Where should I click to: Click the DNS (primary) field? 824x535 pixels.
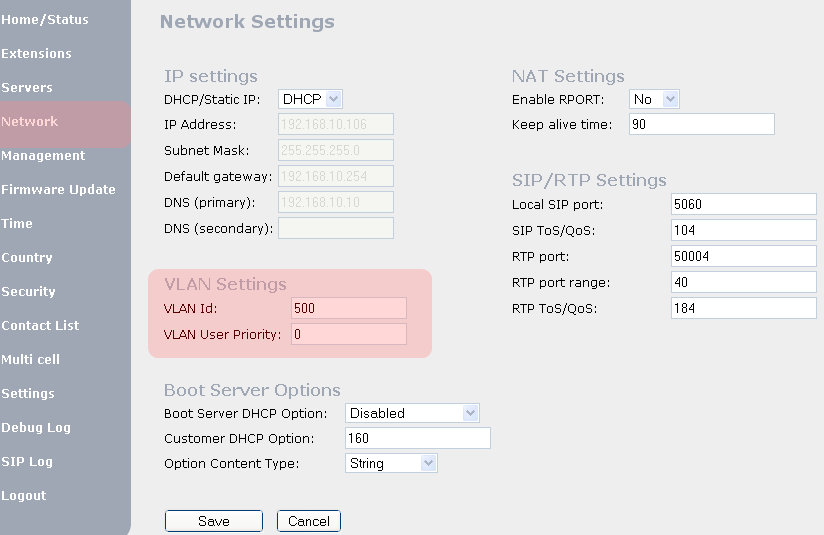tap(336, 202)
